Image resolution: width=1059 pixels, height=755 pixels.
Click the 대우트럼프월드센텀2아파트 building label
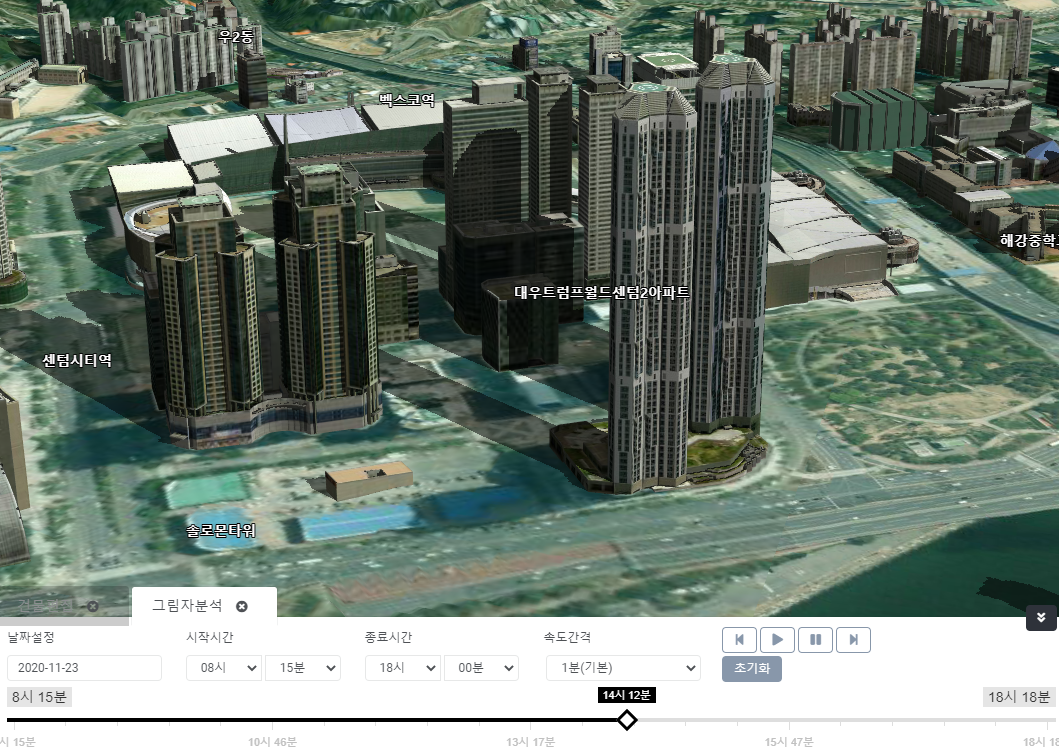tap(602, 293)
